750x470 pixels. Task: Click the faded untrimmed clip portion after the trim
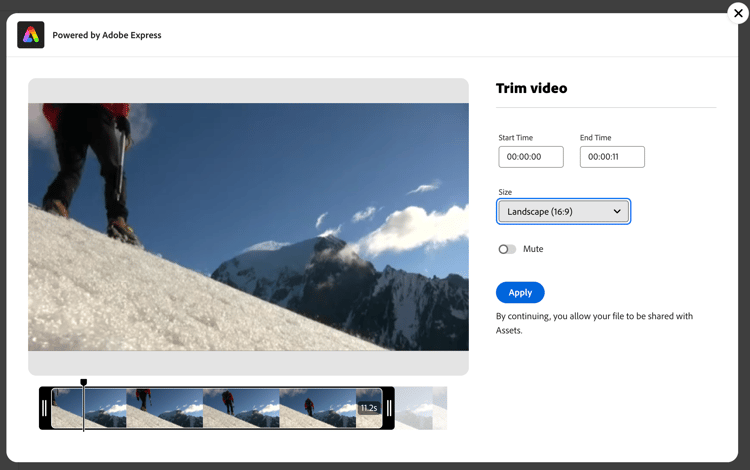[x=421, y=408]
